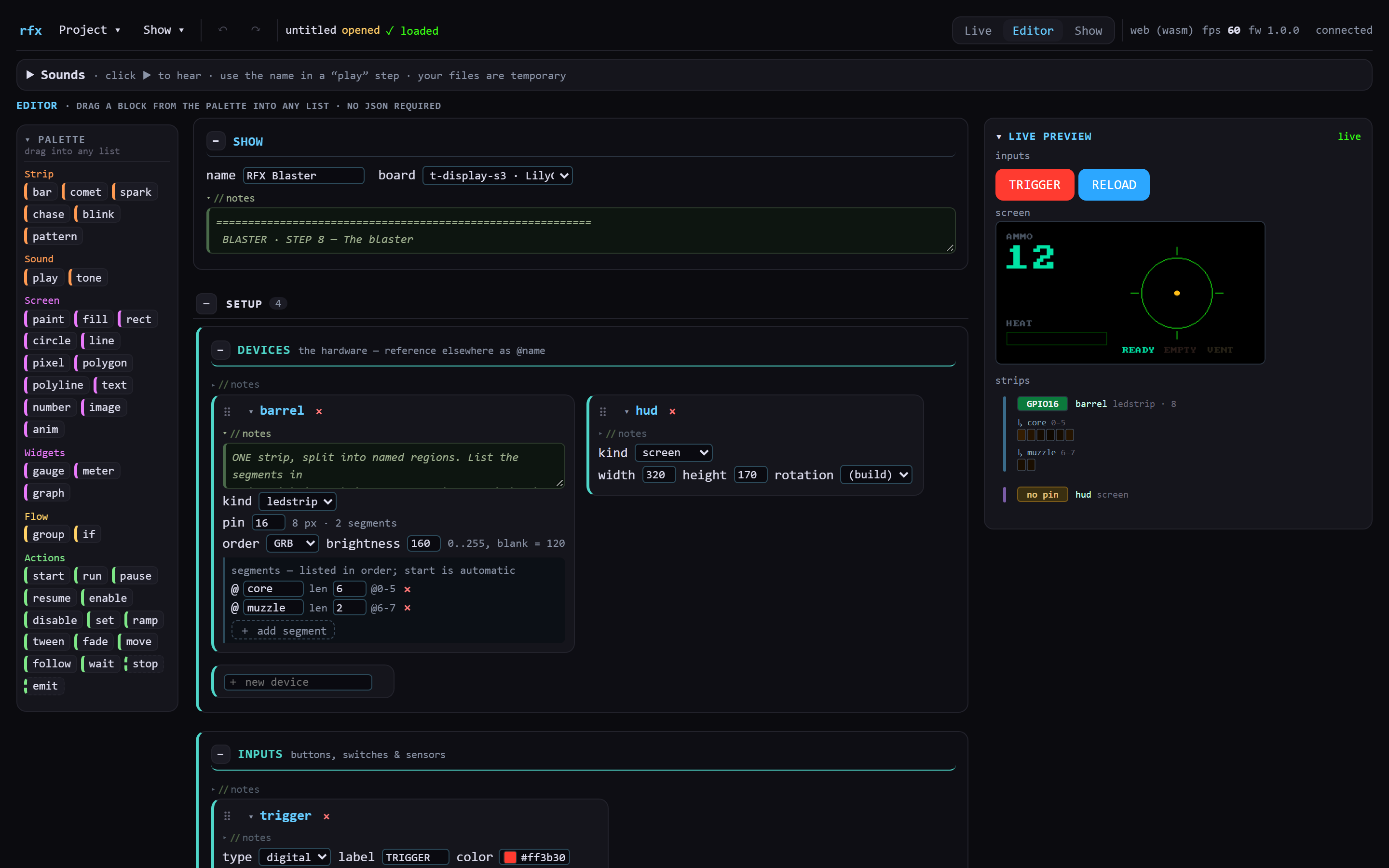This screenshot has width=1389, height=868.
Task: Open the Show menu in top bar
Action: [163, 30]
